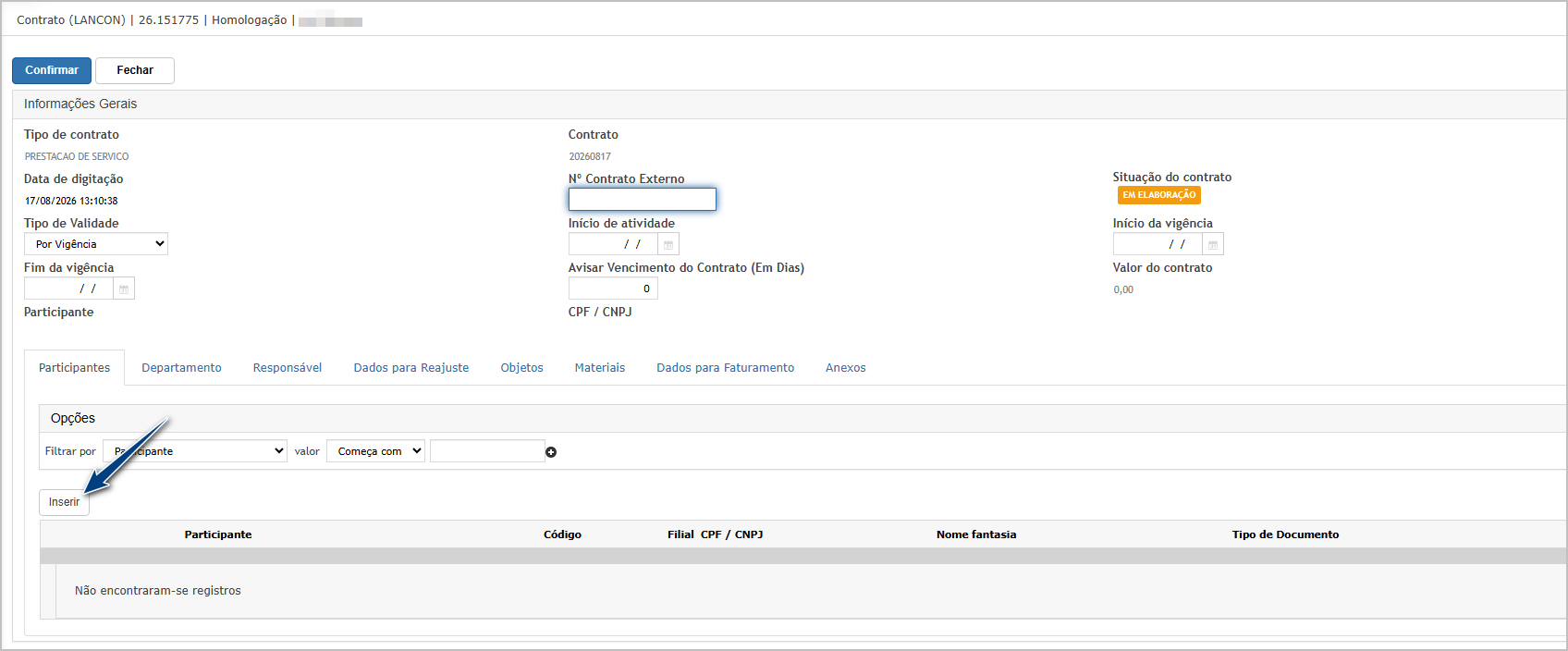Switch to the Departamento tab
Viewport: 1568px width, 651px height.
(x=181, y=368)
